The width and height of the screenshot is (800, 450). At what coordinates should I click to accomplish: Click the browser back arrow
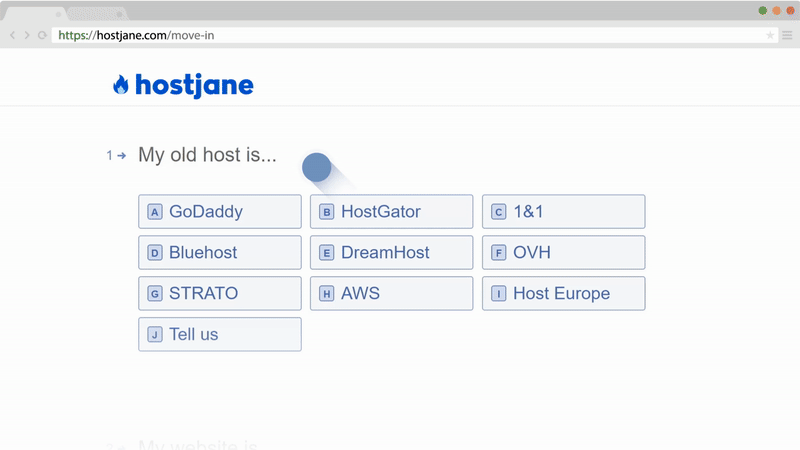12,35
